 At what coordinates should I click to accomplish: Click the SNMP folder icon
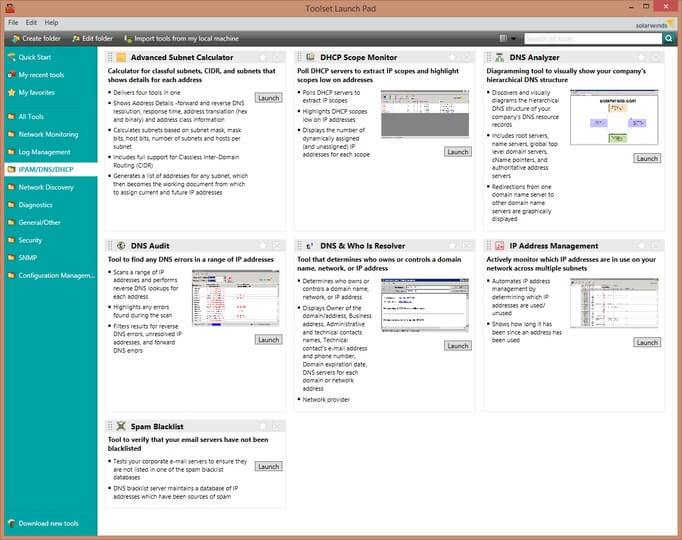click(x=12, y=257)
